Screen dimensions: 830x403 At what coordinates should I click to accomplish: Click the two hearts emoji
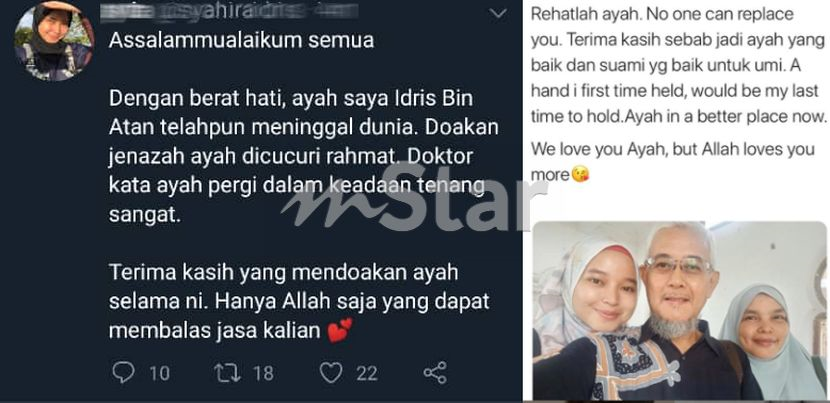[x=340, y=330]
